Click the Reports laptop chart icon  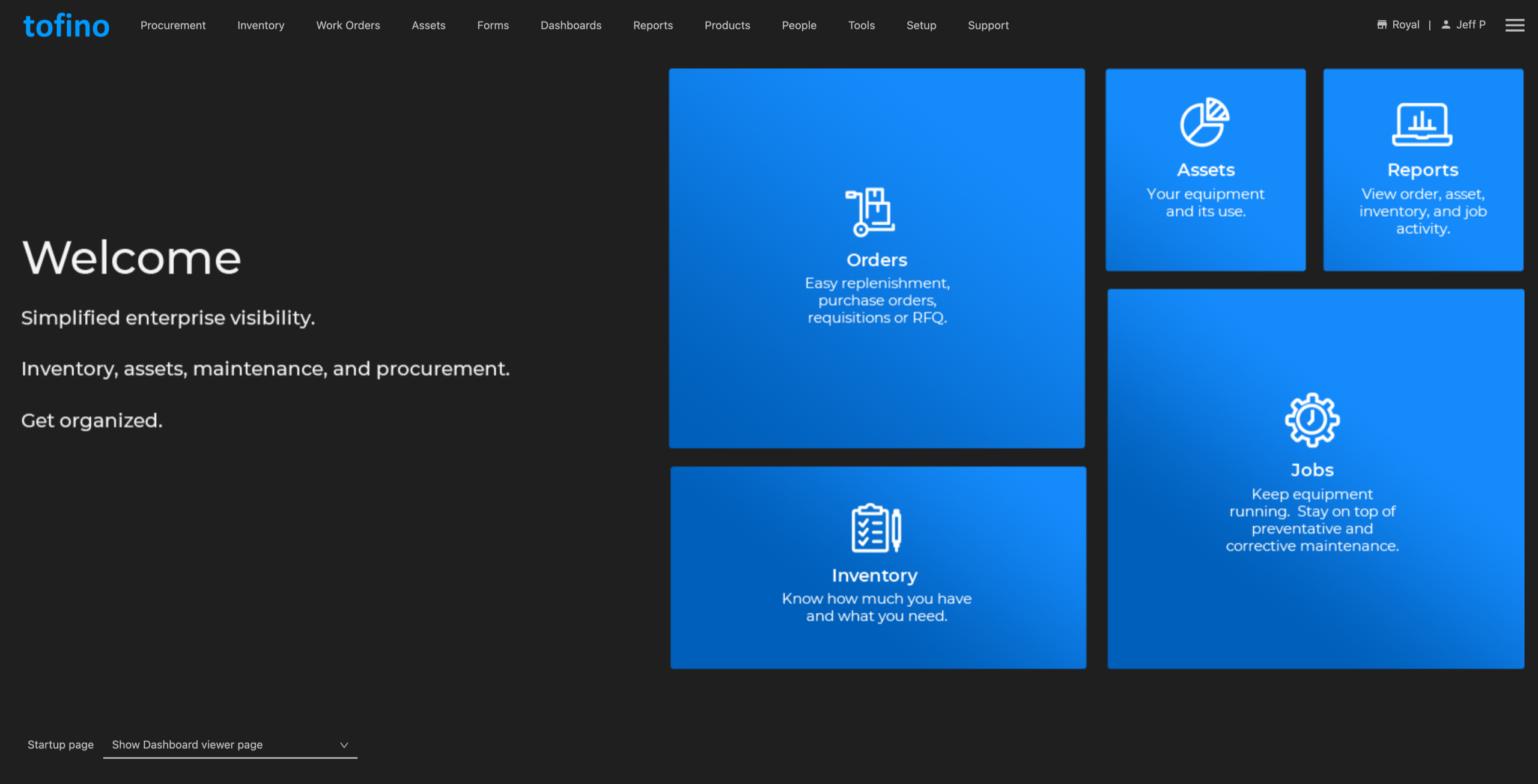click(1422, 124)
